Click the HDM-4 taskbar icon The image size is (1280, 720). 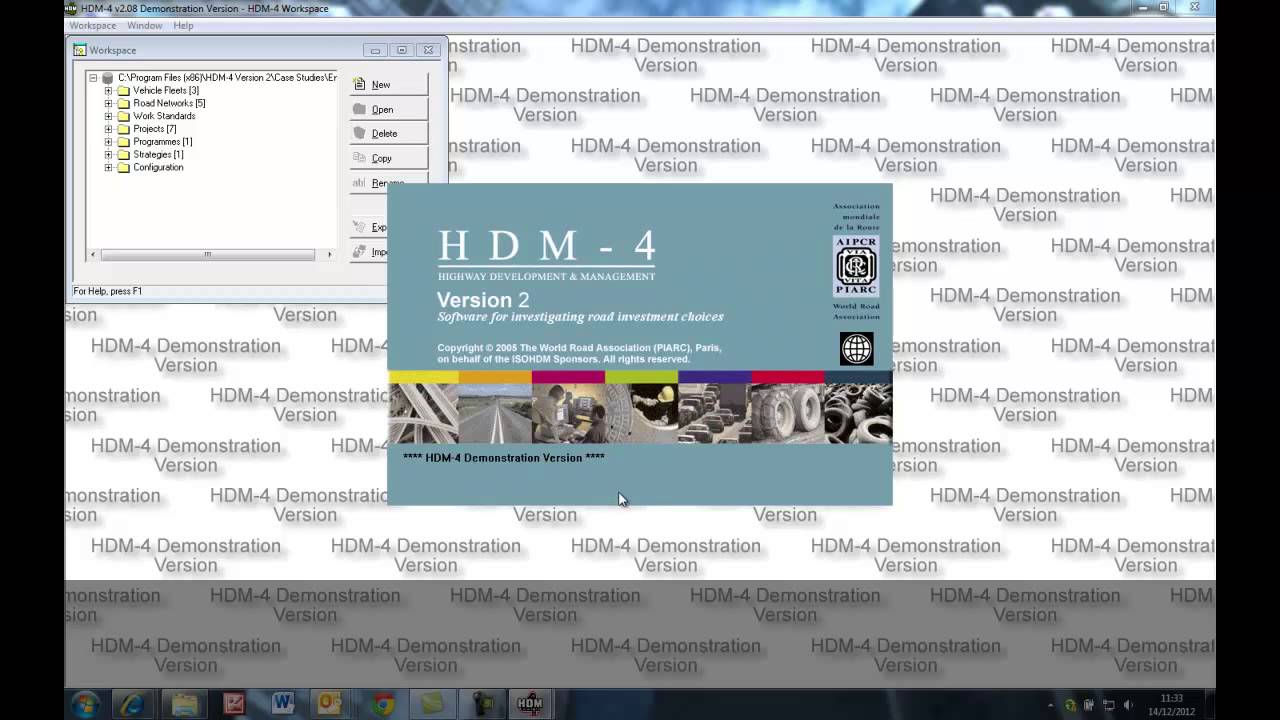530,704
